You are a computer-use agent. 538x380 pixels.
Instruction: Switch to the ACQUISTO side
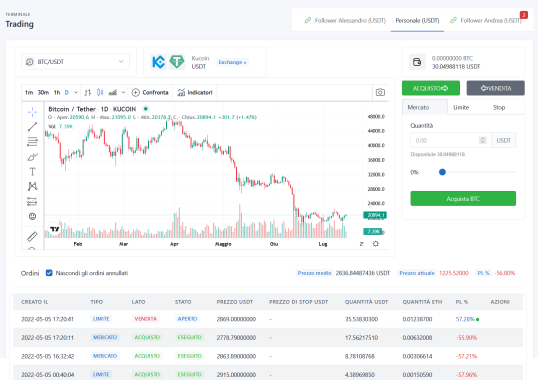tap(431, 88)
